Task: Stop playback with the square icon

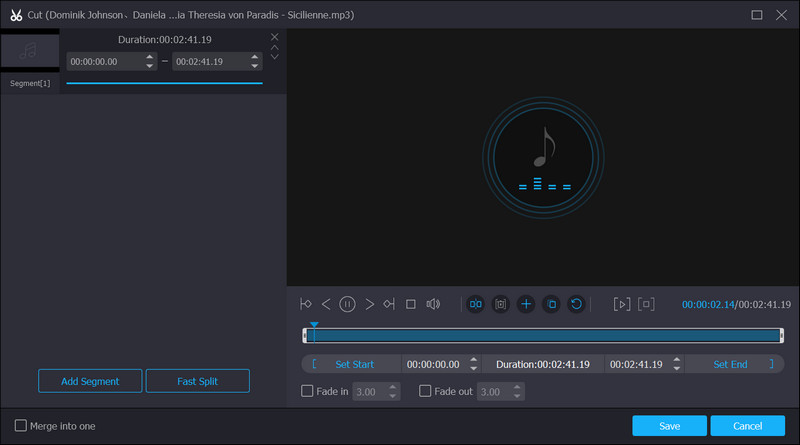Action: pos(410,304)
